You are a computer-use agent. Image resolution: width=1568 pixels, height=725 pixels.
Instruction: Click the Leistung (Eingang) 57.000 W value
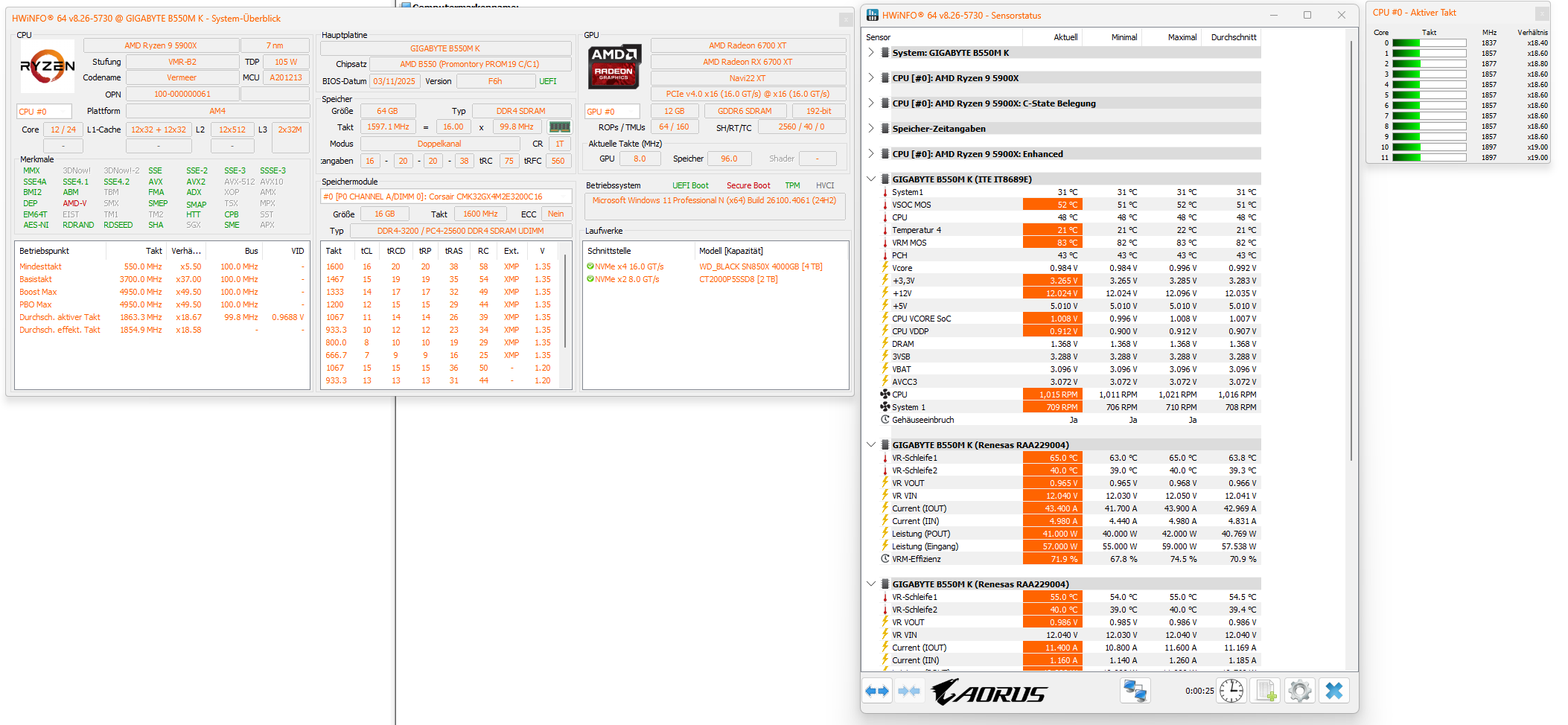(x=1051, y=546)
